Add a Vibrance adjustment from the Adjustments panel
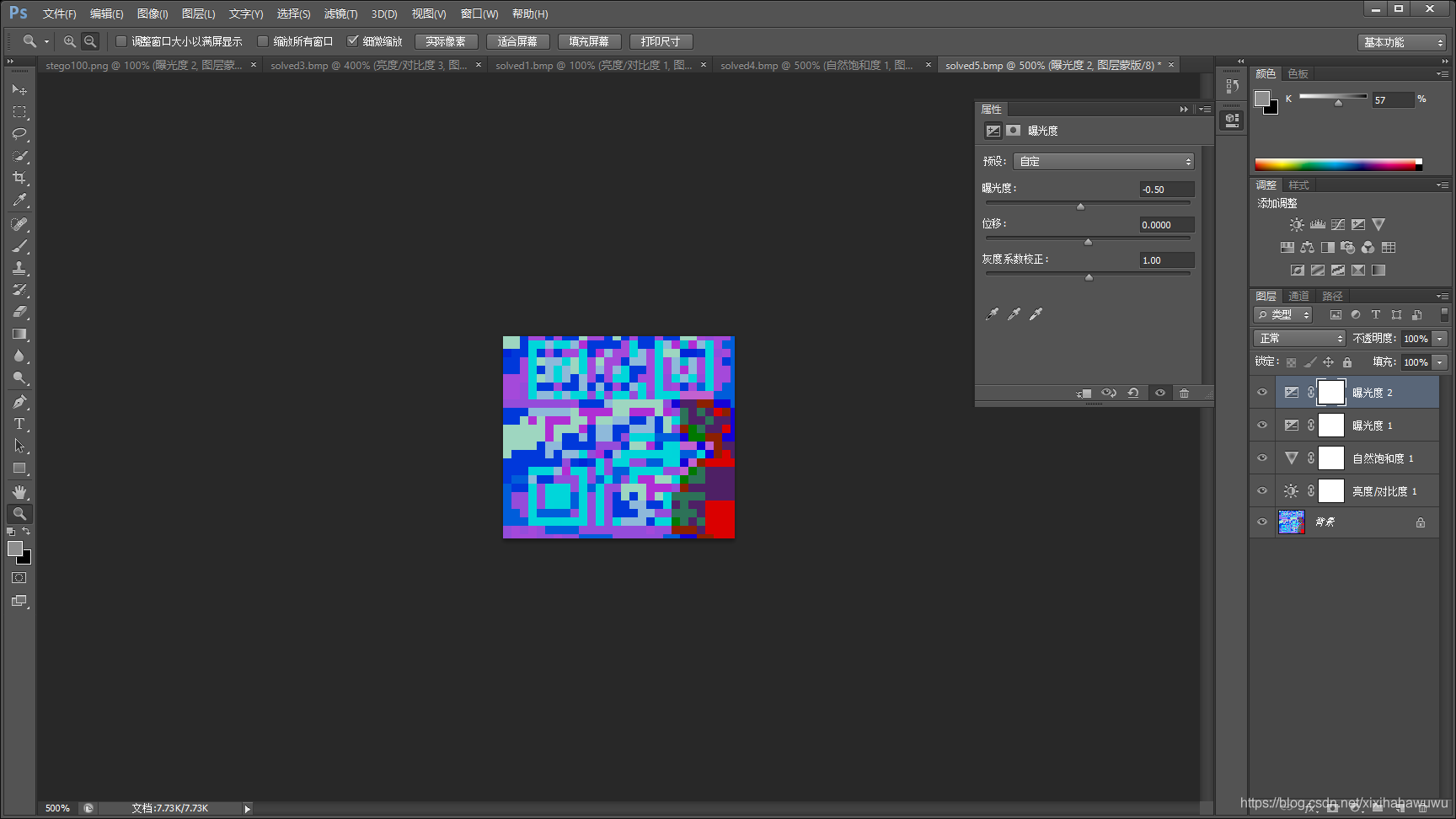 tap(1378, 225)
